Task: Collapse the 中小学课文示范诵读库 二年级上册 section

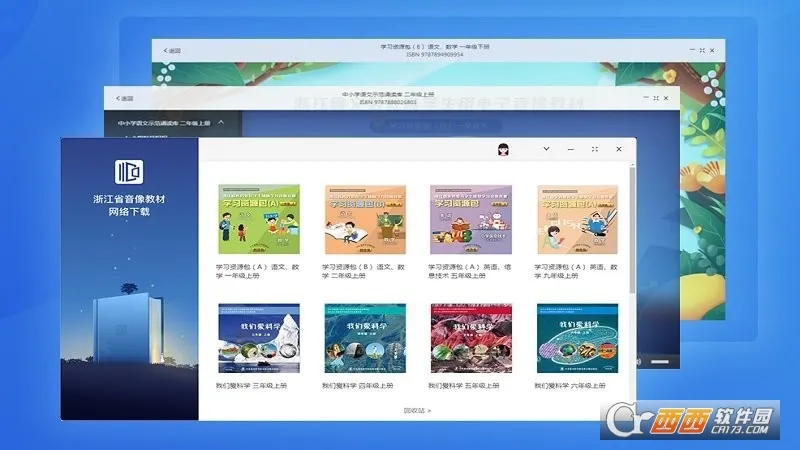Action: (221, 123)
